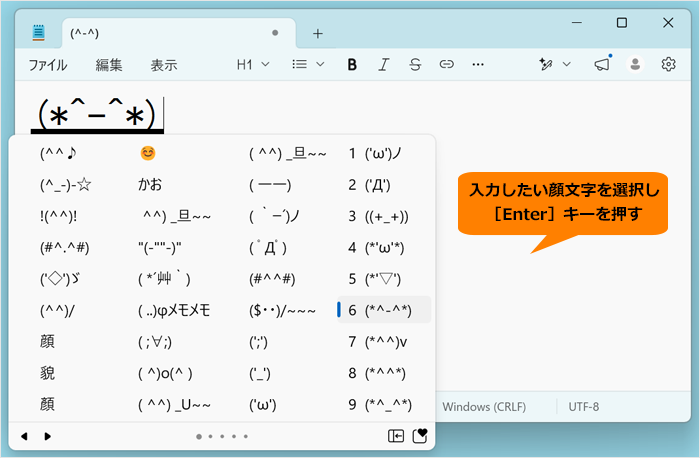Viewport: 700px width, 458px height.
Task: Select the (';') kaomoji
Action: click(258, 342)
